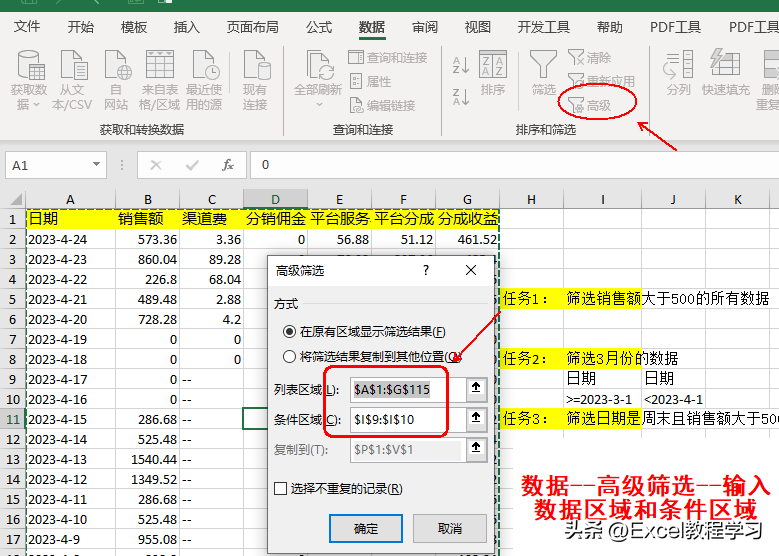The height and width of the screenshot is (556, 779).
Task: Open the 高级 advanced filter tool
Action: click(x=590, y=105)
